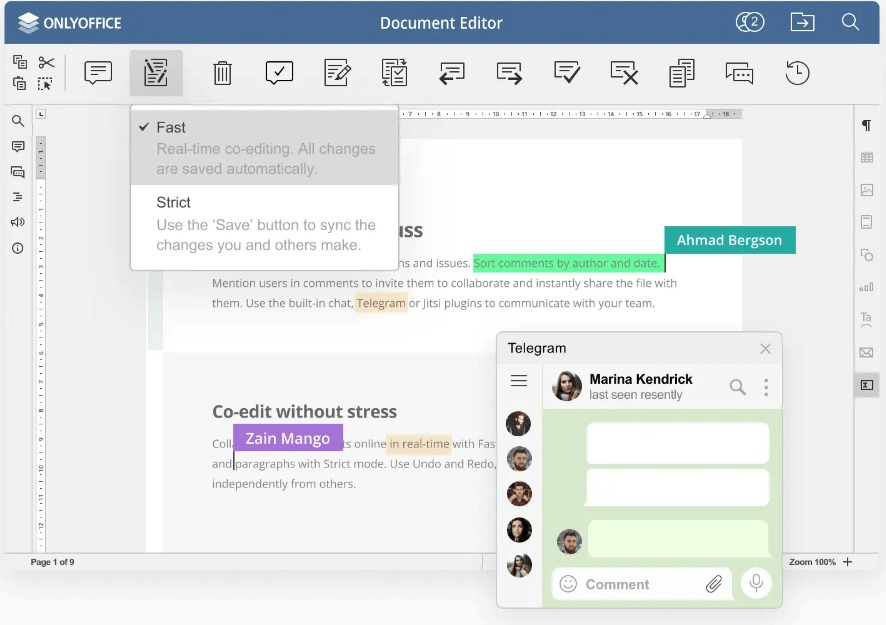This screenshot has height=625, width=886.
Task: Open Telegram hamburger menu
Action: pyautogui.click(x=519, y=380)
